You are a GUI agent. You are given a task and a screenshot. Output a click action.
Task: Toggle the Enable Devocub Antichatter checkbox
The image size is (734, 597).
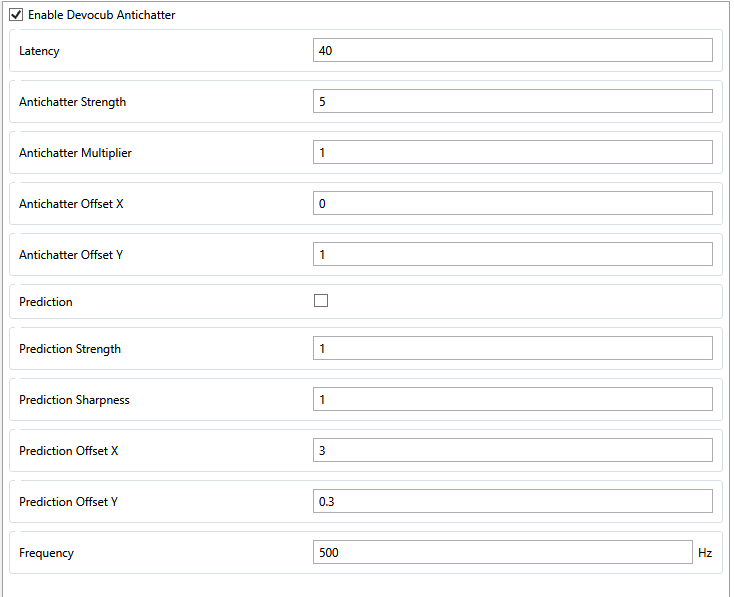click(16, 15)
